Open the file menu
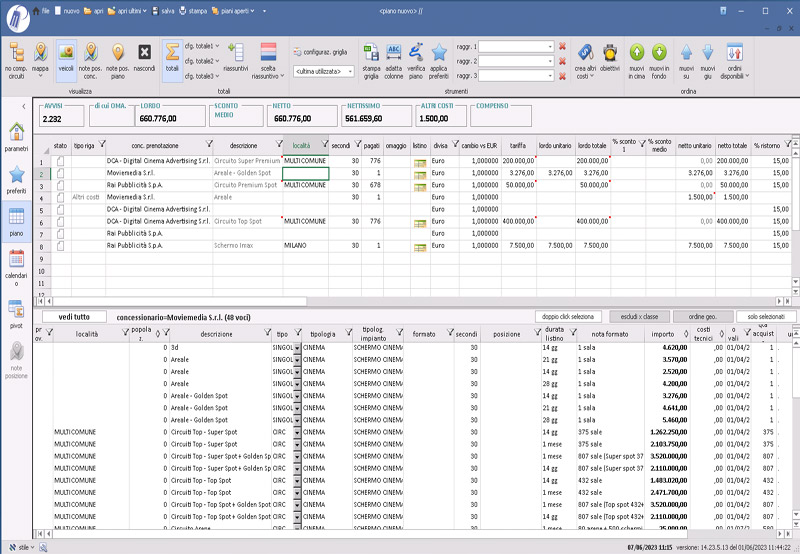Screen dimensions: 800x554 tap(42, 9)
